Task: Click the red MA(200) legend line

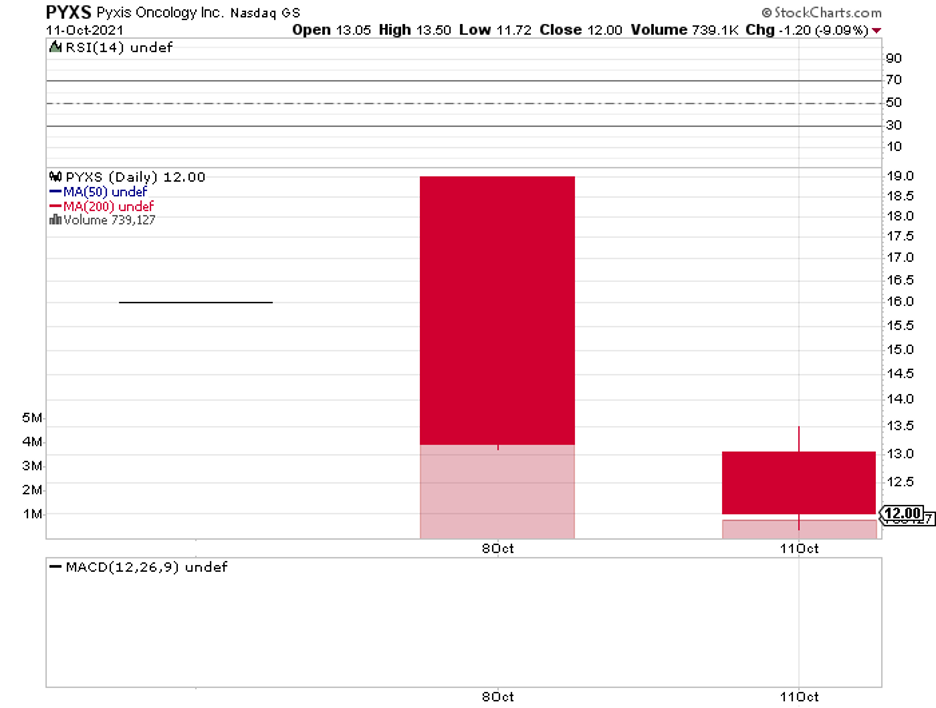Action: click(56, 206)
